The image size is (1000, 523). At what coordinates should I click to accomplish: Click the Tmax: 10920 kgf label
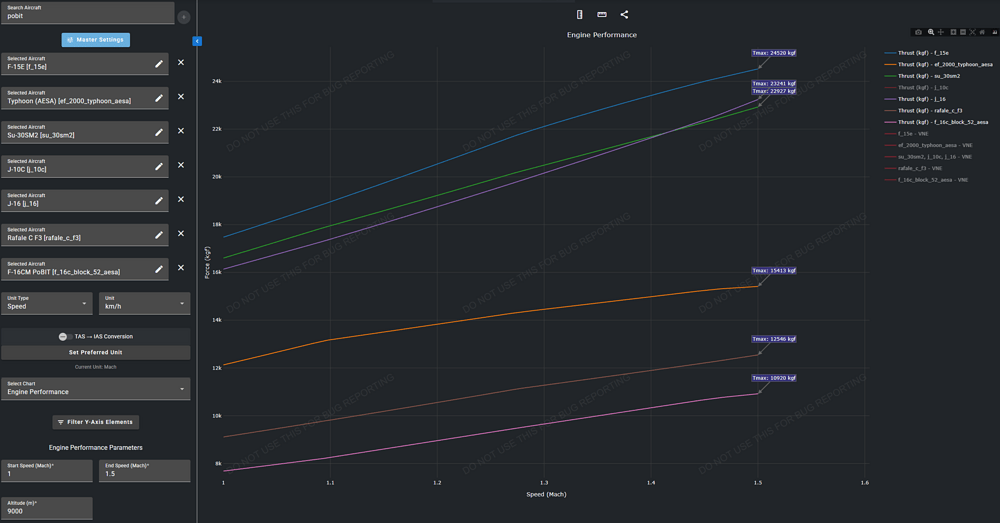click(x=774, y=378)
